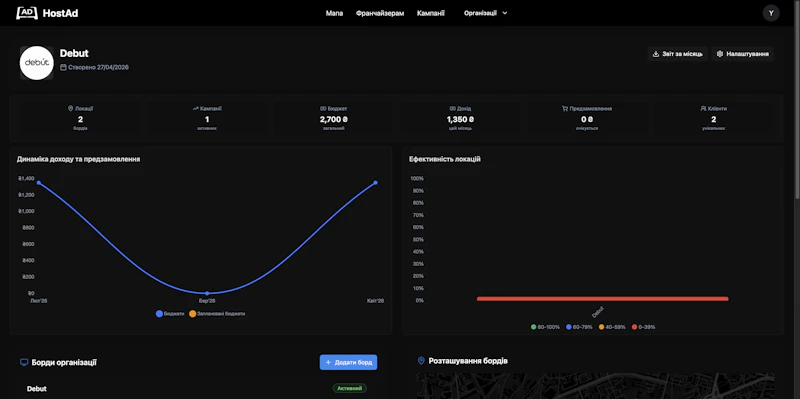Toggle the Заплановані бюджети legend series
This screenshot has width=800, height=399.
click(x=217, y=314)
